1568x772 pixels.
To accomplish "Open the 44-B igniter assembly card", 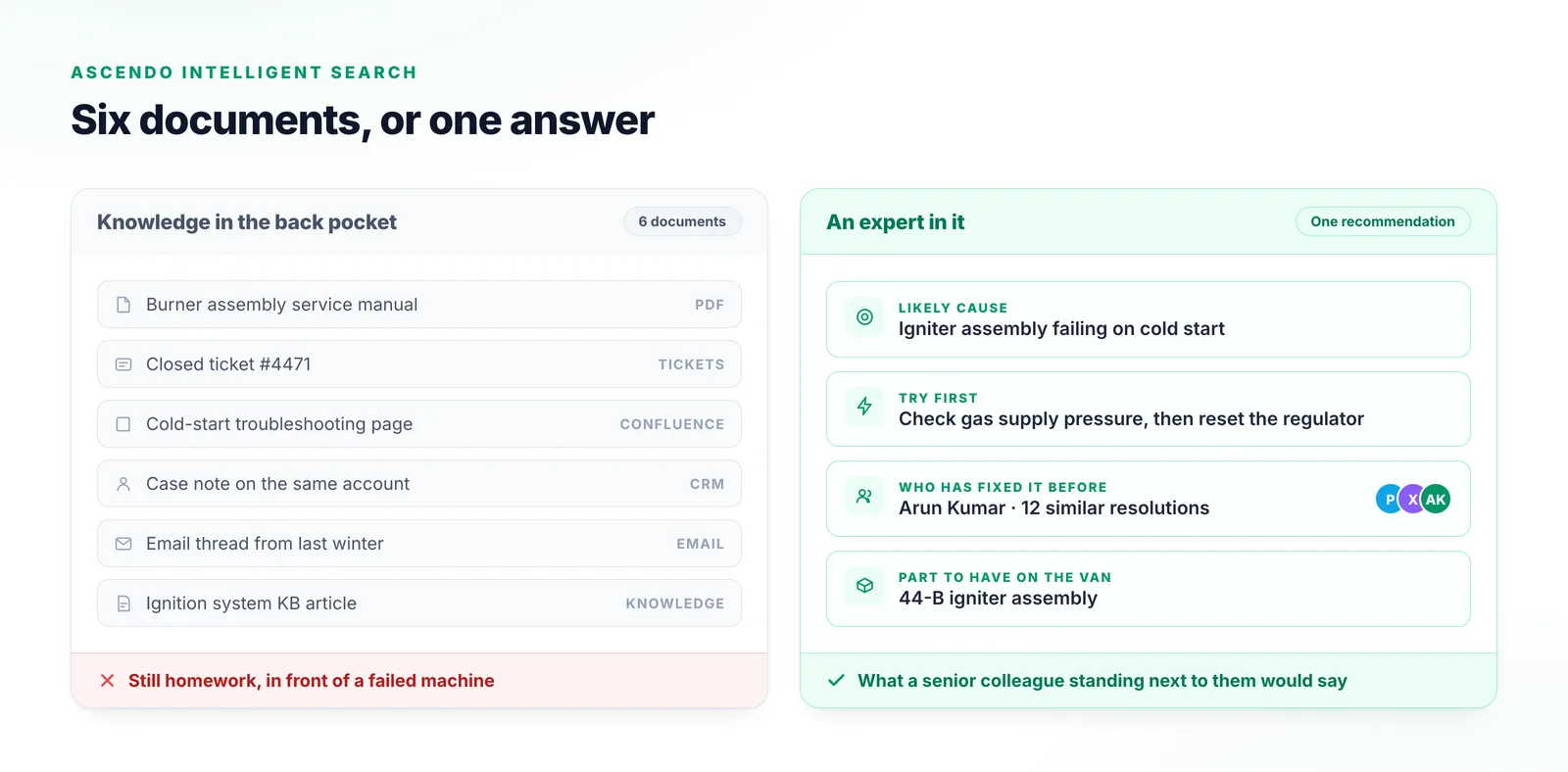I will point(1149,589).
